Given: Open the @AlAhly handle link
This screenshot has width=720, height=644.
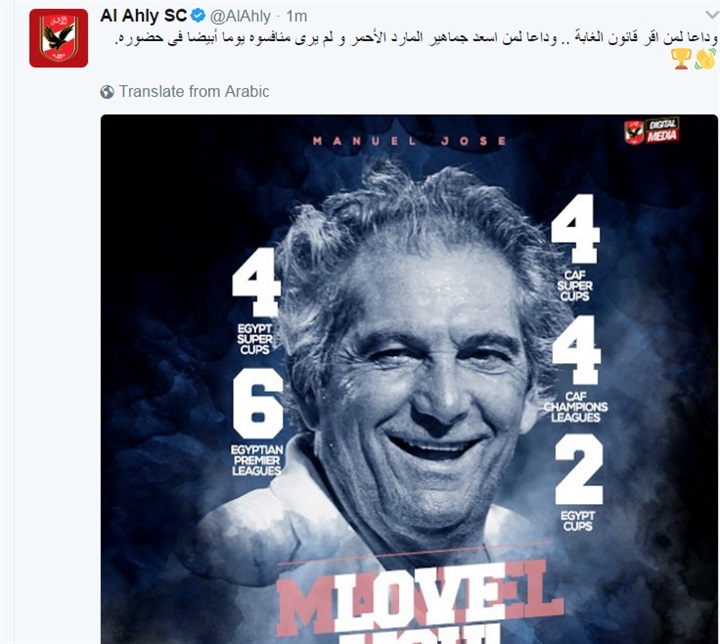Looking at the screenshot, I should 240,17.
